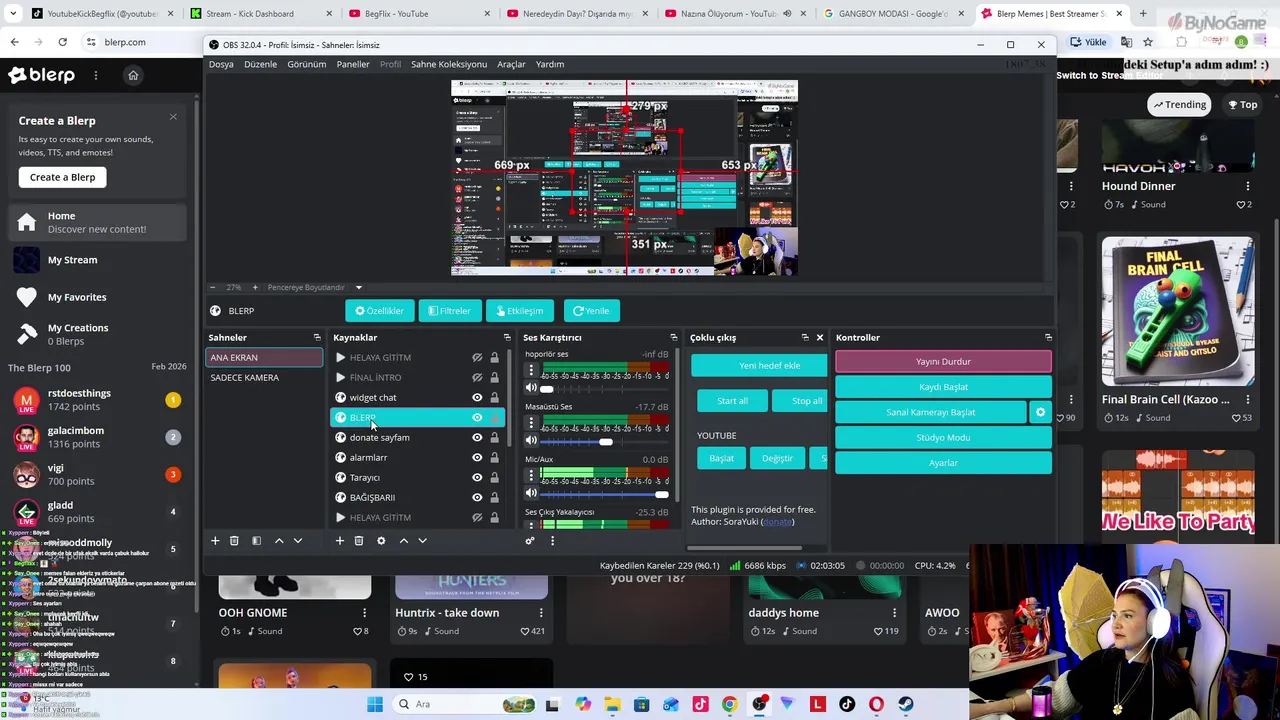Bookmark page with browser star icon

click(x=1148, y=42)
